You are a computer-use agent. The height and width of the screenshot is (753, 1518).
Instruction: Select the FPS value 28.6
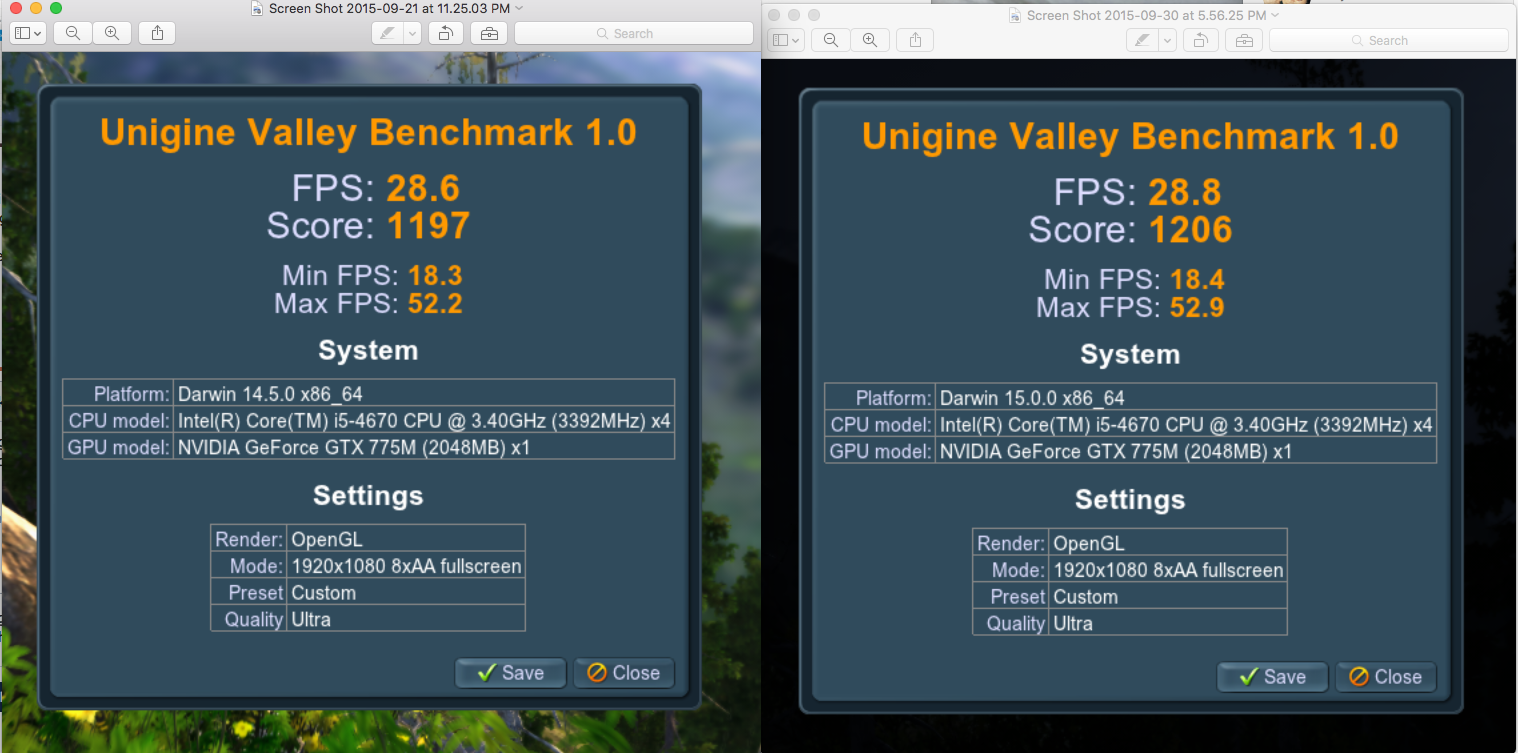tap(423, 188)
